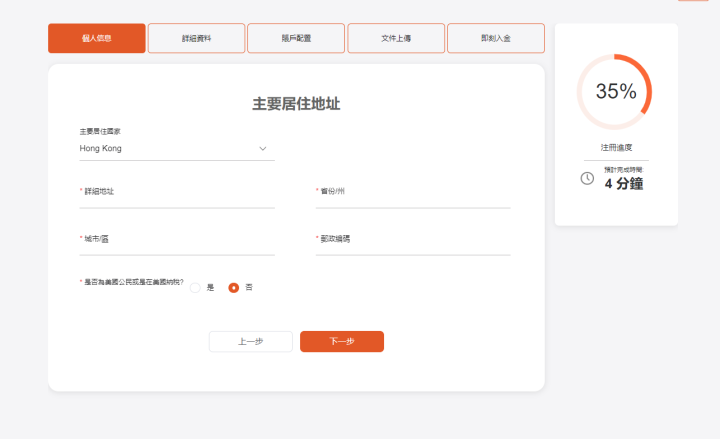Switch to the 即刻入金 tab
This screenshot has height=439, width=720.
[x=496, y=38]
